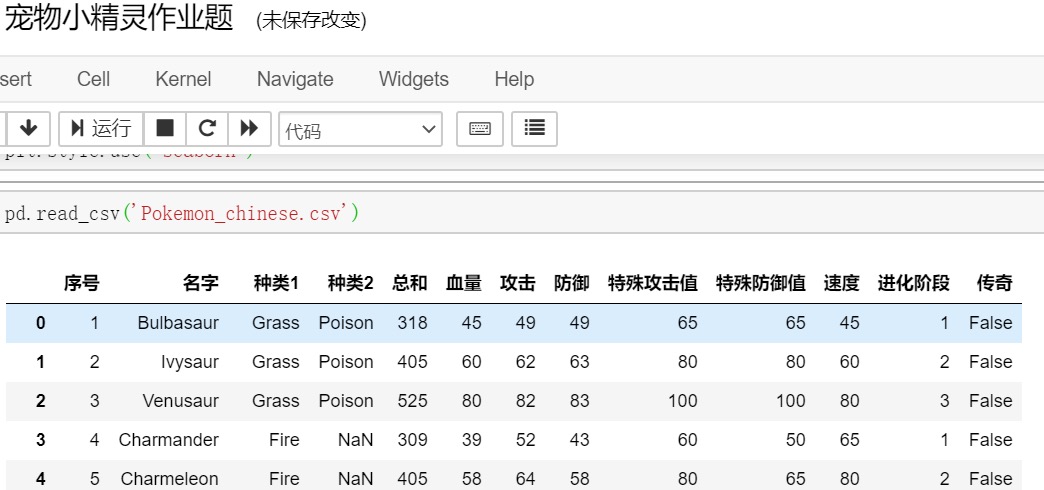Click Venusaur's False legendary value
The height and width of the screenshot is (490, 1044).
pyautogui.click(x=991, y=401)
